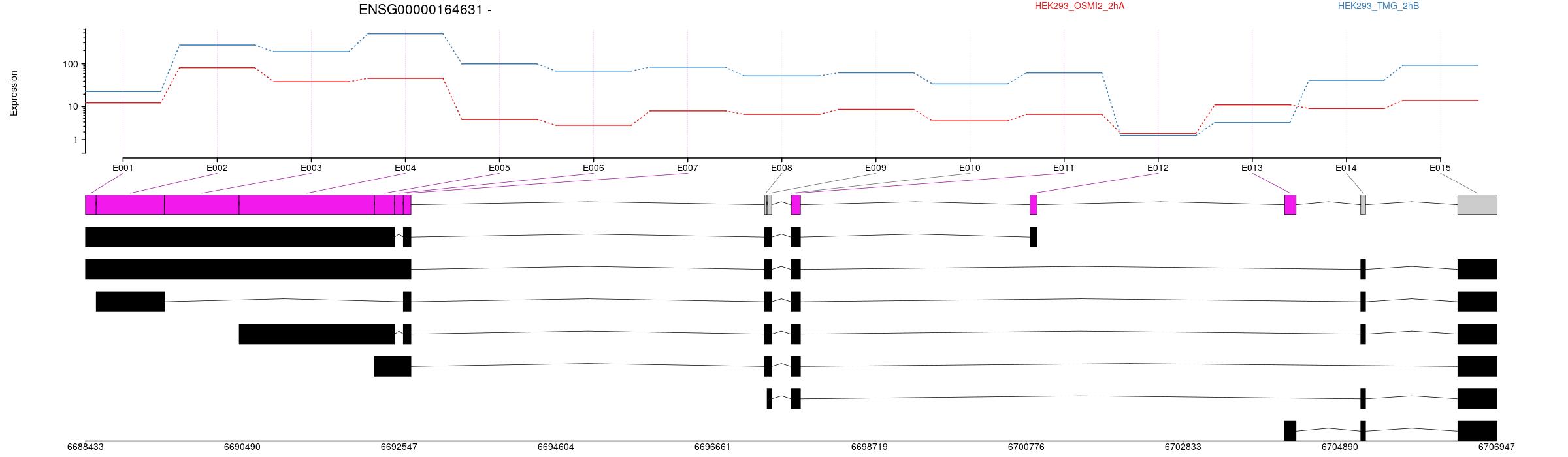Select the HEK293_OSMI2_2hA legend label
Screen dimensions: 1568x457
coord(1079,7)
